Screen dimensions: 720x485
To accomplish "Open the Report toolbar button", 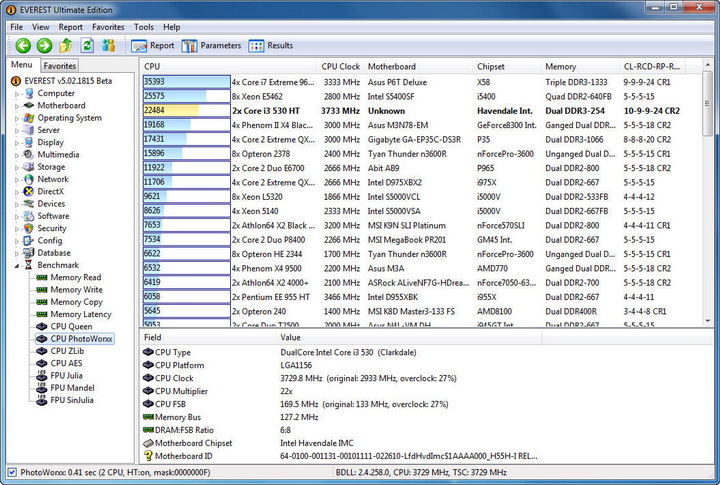I will [153, 45].
